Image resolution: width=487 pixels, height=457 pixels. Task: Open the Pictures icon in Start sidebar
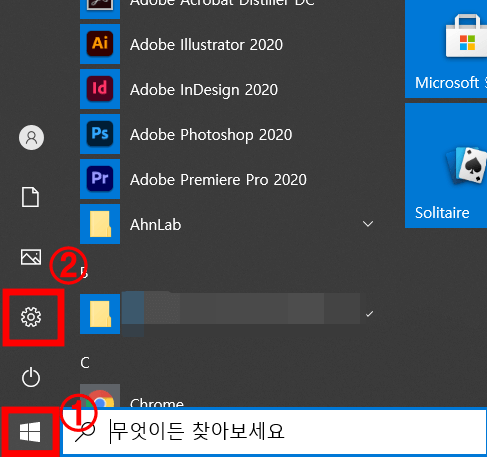tap(31, 257)
